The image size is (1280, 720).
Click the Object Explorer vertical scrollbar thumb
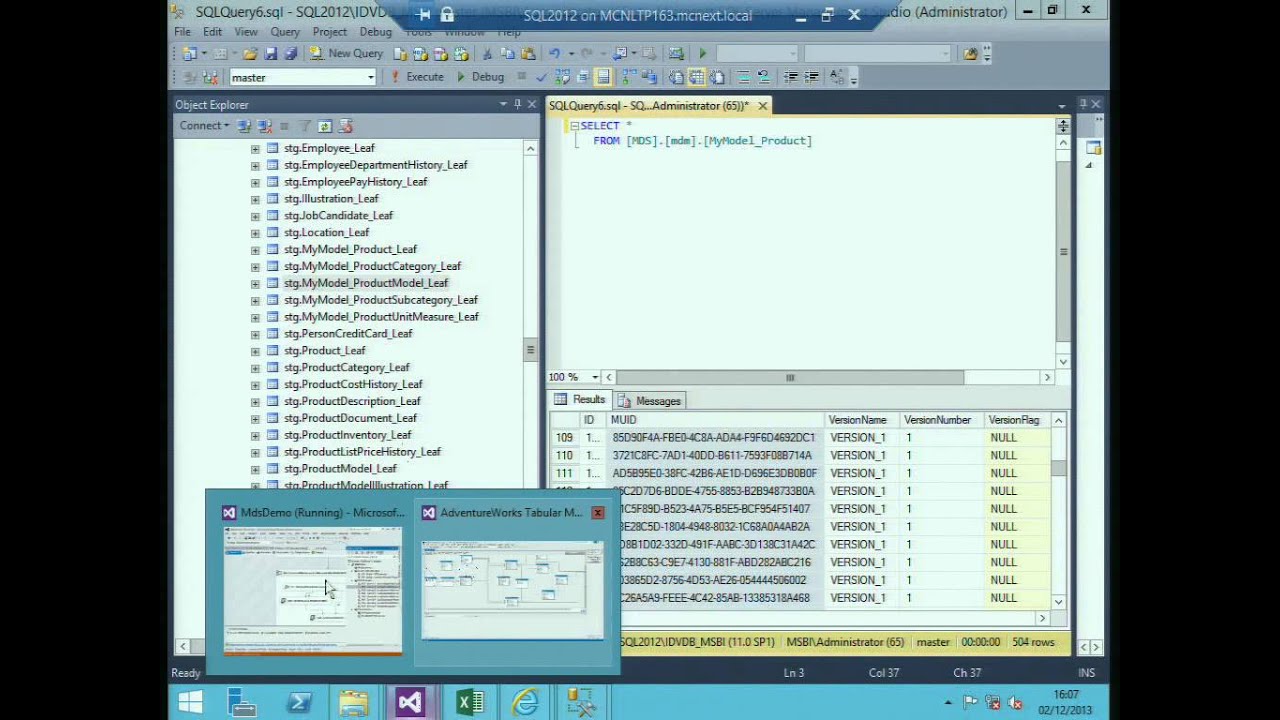click(x=530, y=350)
